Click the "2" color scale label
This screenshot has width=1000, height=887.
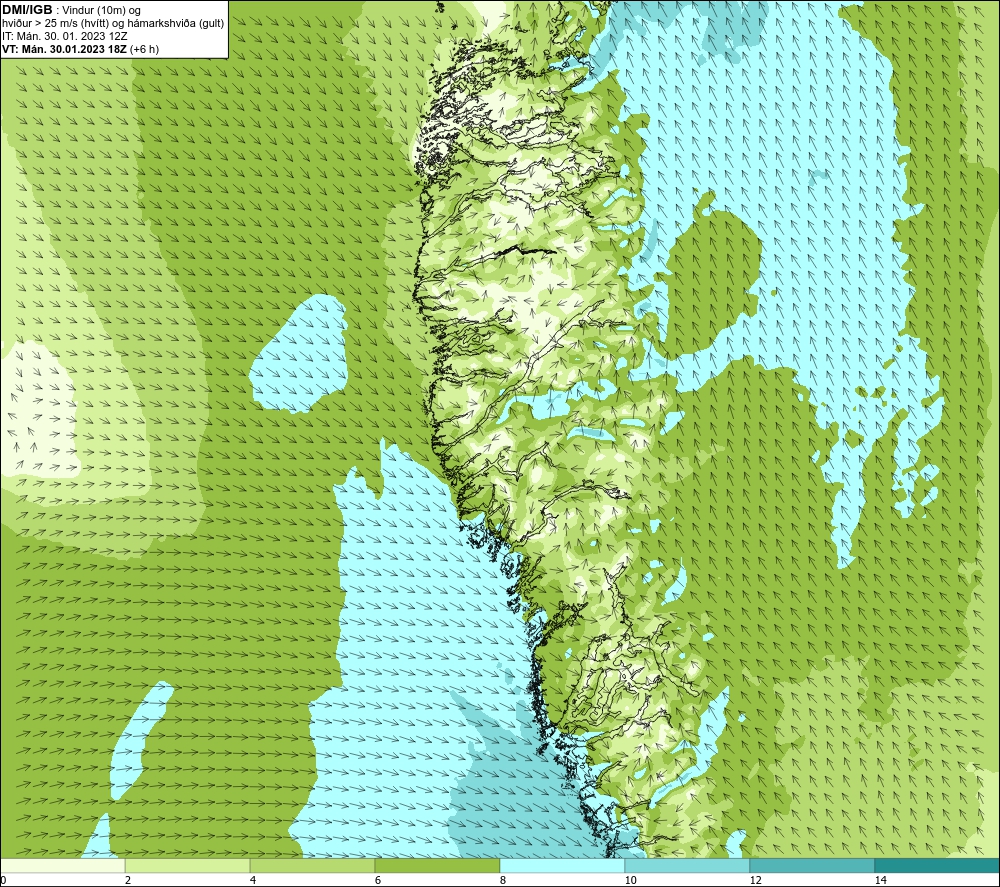(x=128, y=880)
